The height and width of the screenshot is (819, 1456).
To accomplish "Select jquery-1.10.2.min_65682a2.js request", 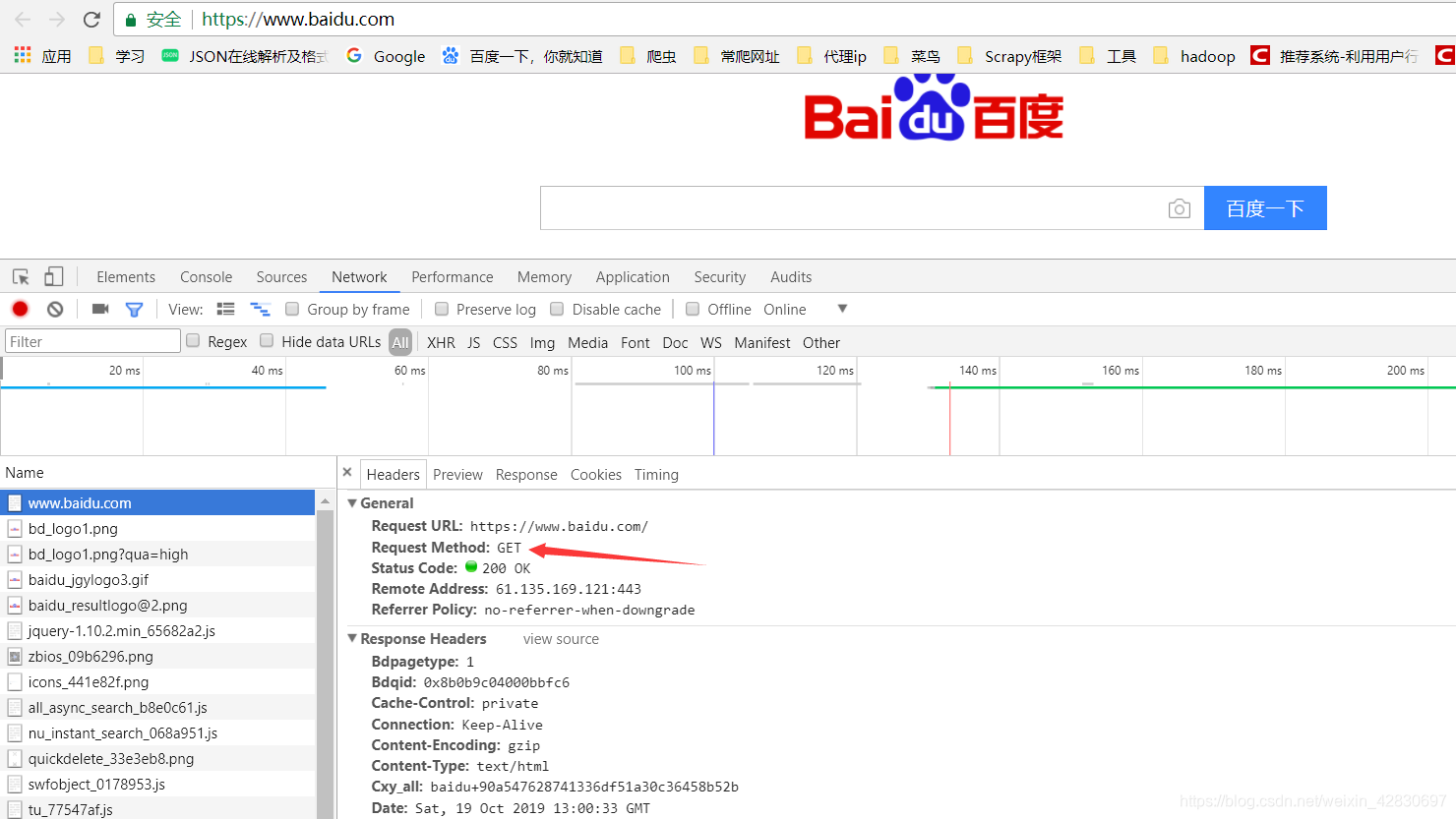I will [157, 631].
